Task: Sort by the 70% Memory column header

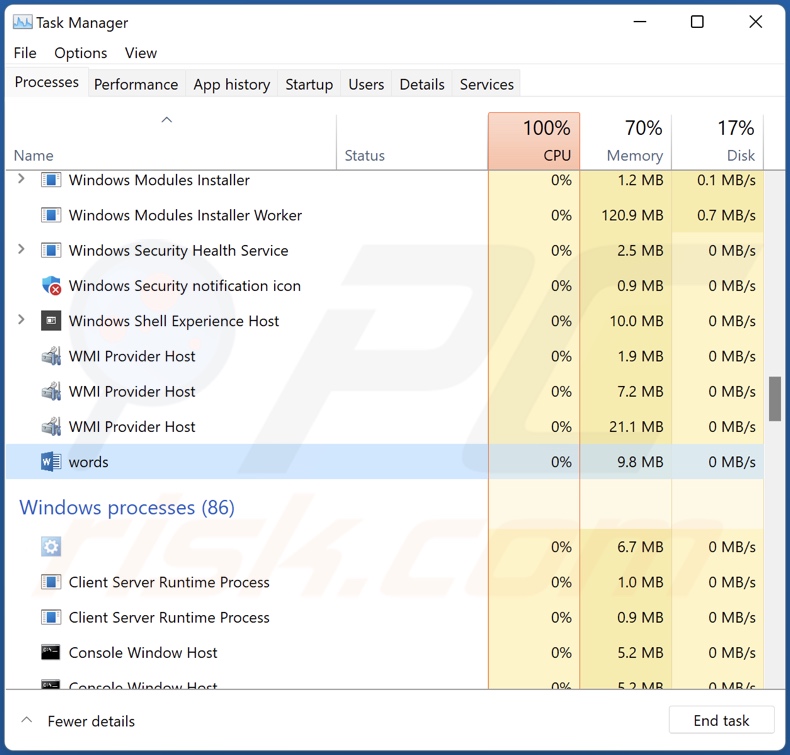Action: [x=626, y=141]
